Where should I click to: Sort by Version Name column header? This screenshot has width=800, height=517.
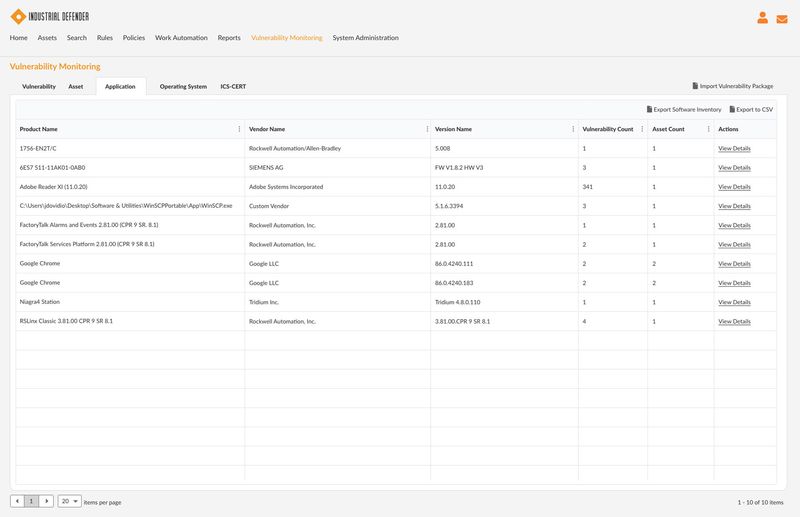pyautogui.click(x=453, y=129)
